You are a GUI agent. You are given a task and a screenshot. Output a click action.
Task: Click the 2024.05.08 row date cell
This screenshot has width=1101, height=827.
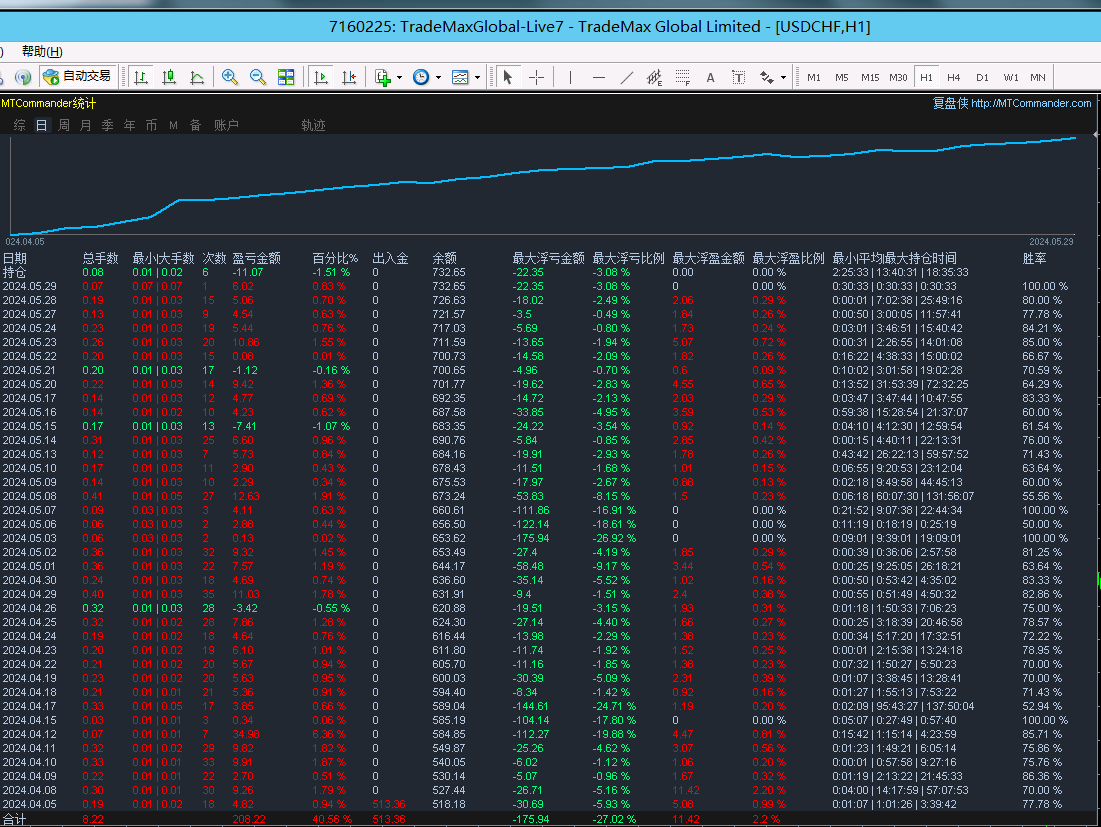click(x=29, y=496)
